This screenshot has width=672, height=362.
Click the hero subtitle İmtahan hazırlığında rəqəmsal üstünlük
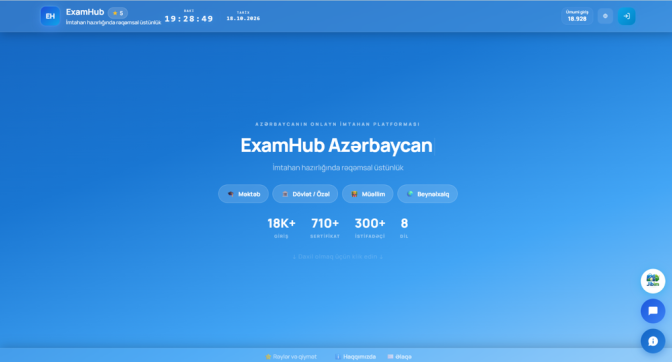(338, 168)
